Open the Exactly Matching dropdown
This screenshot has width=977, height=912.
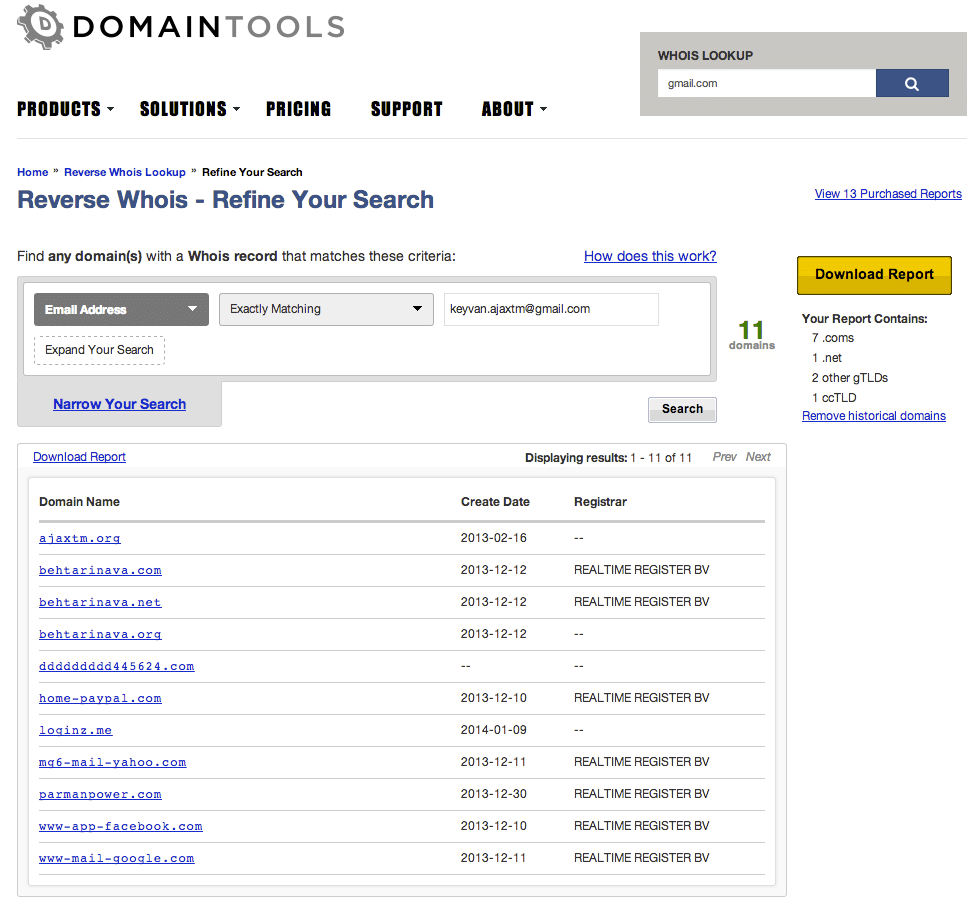[x=325, y=309]
